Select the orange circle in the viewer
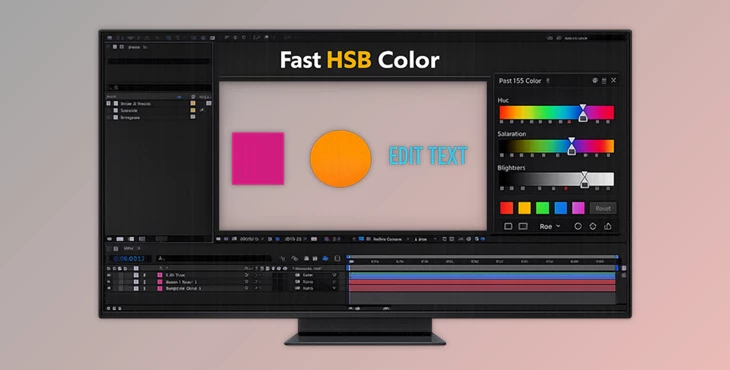Screen dimensions: 730x370 pos(341,159)
